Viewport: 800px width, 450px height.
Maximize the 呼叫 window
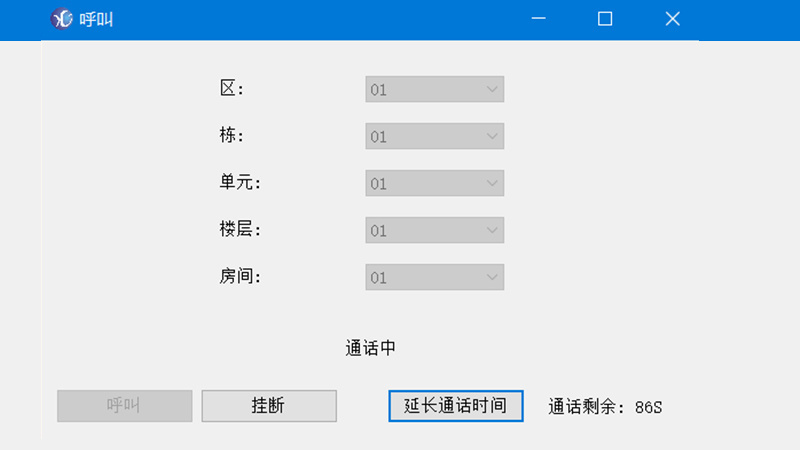[605, 19]
